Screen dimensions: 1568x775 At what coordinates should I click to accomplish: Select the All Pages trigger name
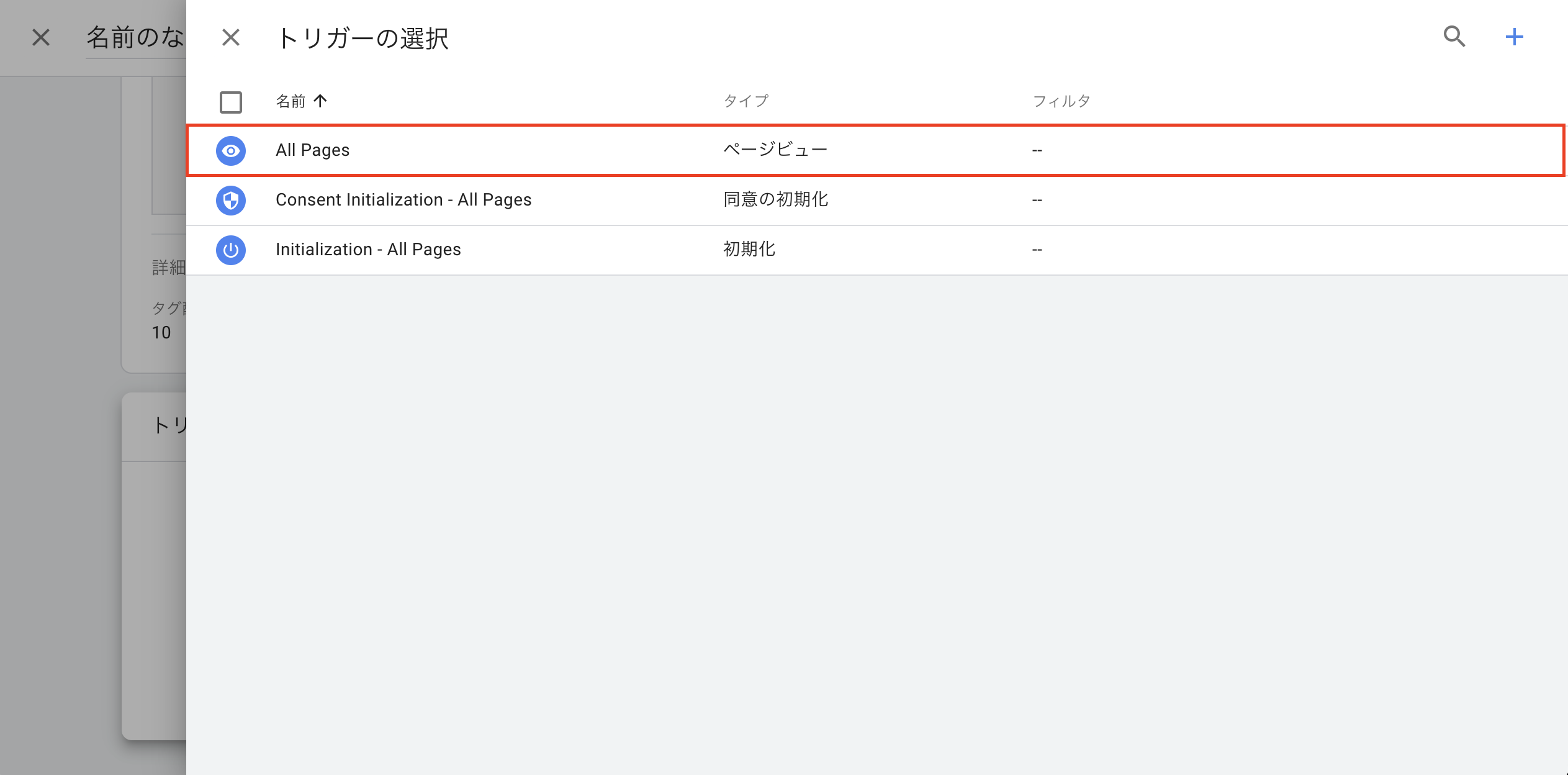313,150
